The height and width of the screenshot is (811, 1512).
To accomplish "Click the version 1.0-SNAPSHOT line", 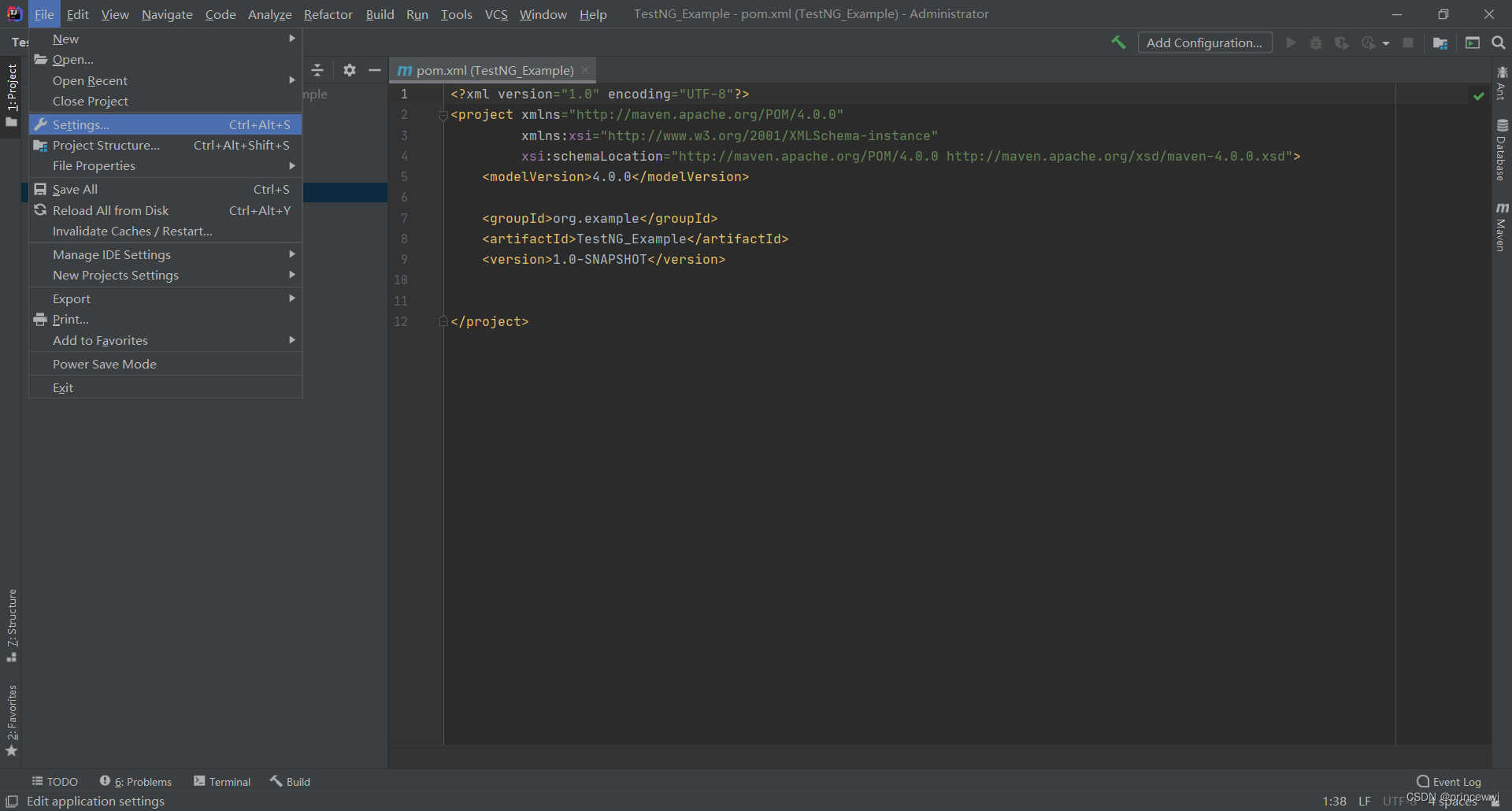I will click(x=603, y=259).
